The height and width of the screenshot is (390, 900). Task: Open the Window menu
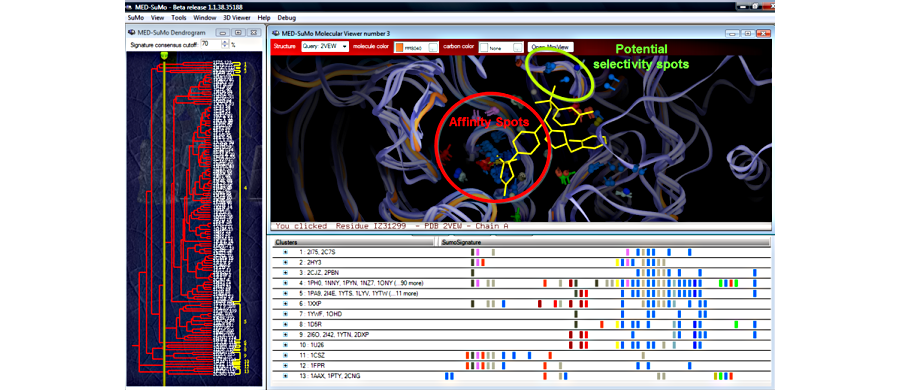tap(204, 18)
